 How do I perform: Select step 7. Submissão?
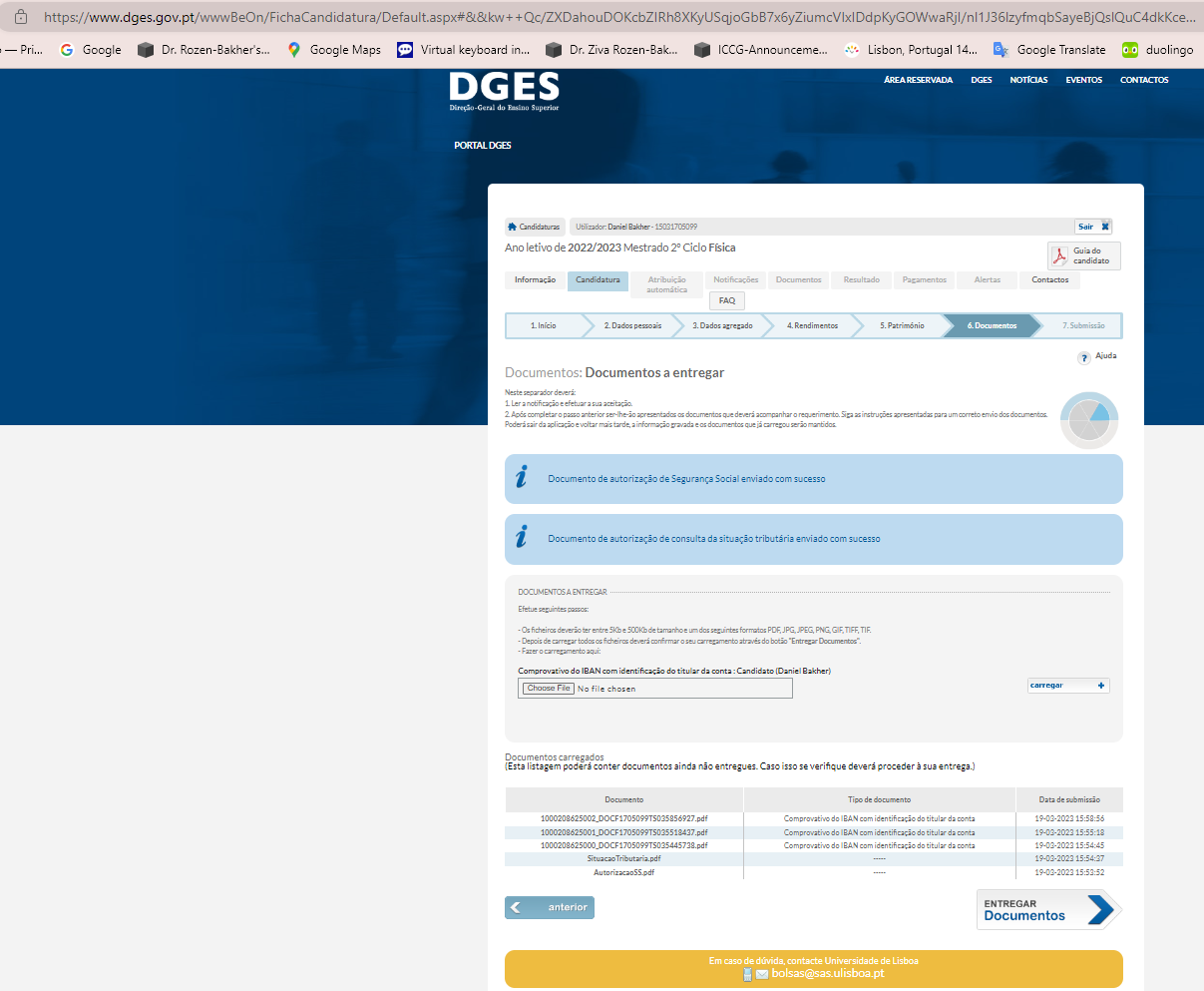coord(1082,325)
